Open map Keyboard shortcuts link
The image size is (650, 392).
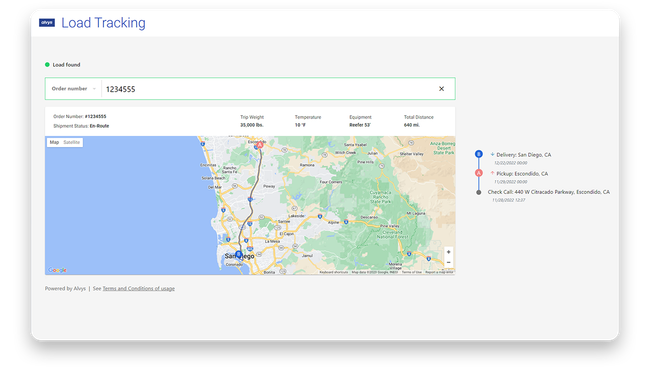334,272
